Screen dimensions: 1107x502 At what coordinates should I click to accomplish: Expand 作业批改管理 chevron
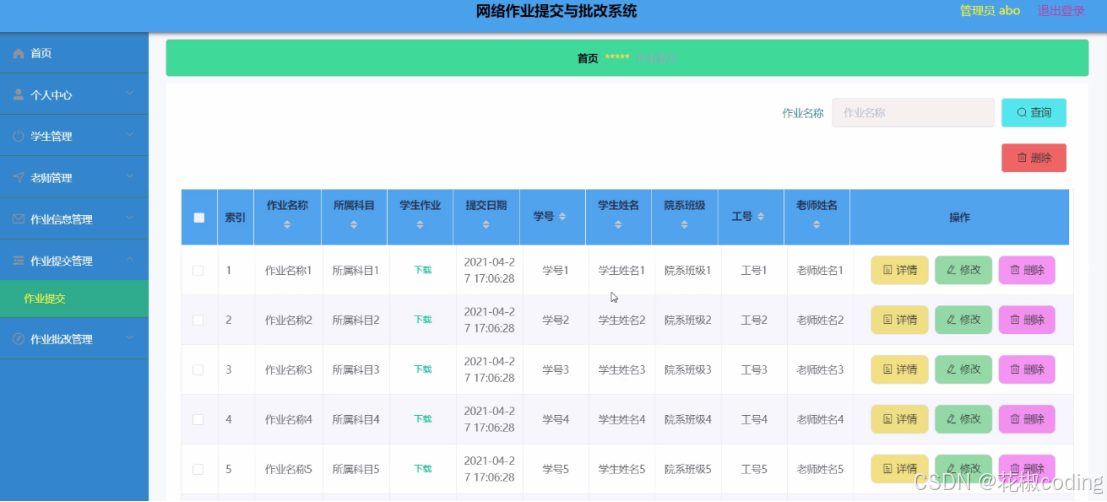(130, 338)
